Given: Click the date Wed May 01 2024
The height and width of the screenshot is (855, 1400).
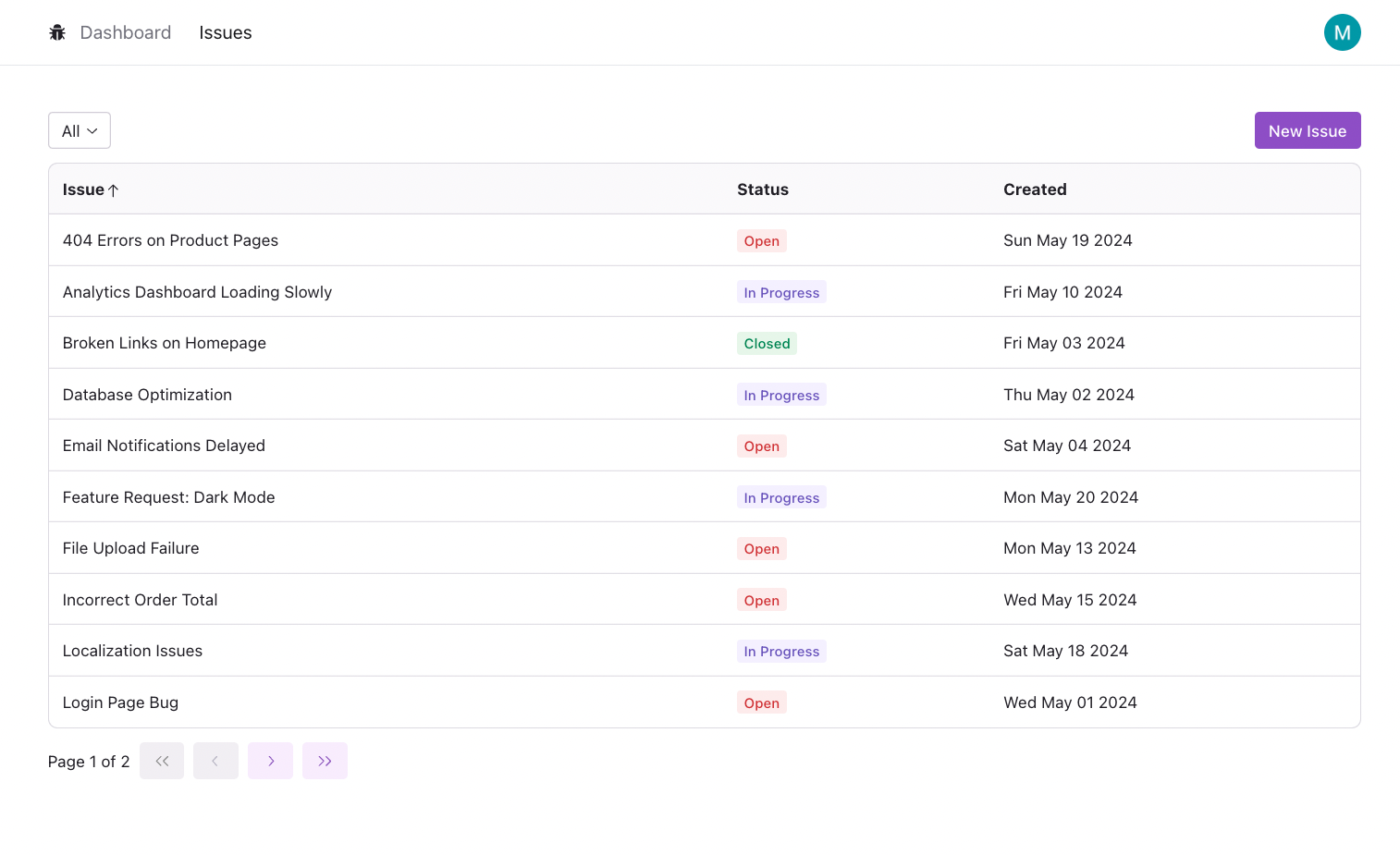Looking at the screenshot, I should [1070, 702].
